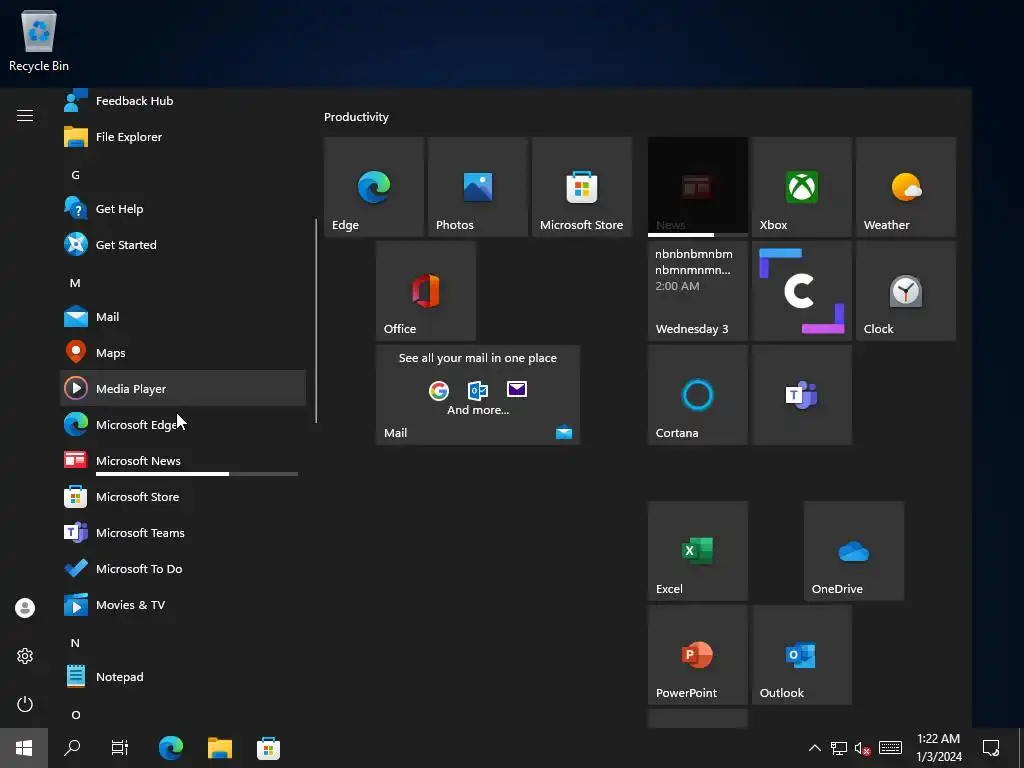This screenshot has height=768, width=1024.
Task: Open the Cortana tile
Action: tap(697, 395)
